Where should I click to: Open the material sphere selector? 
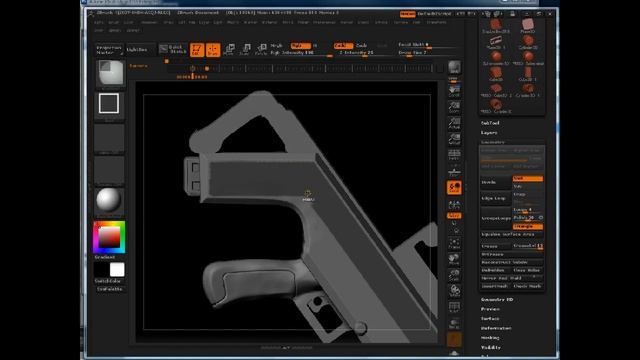click(109, 201)
